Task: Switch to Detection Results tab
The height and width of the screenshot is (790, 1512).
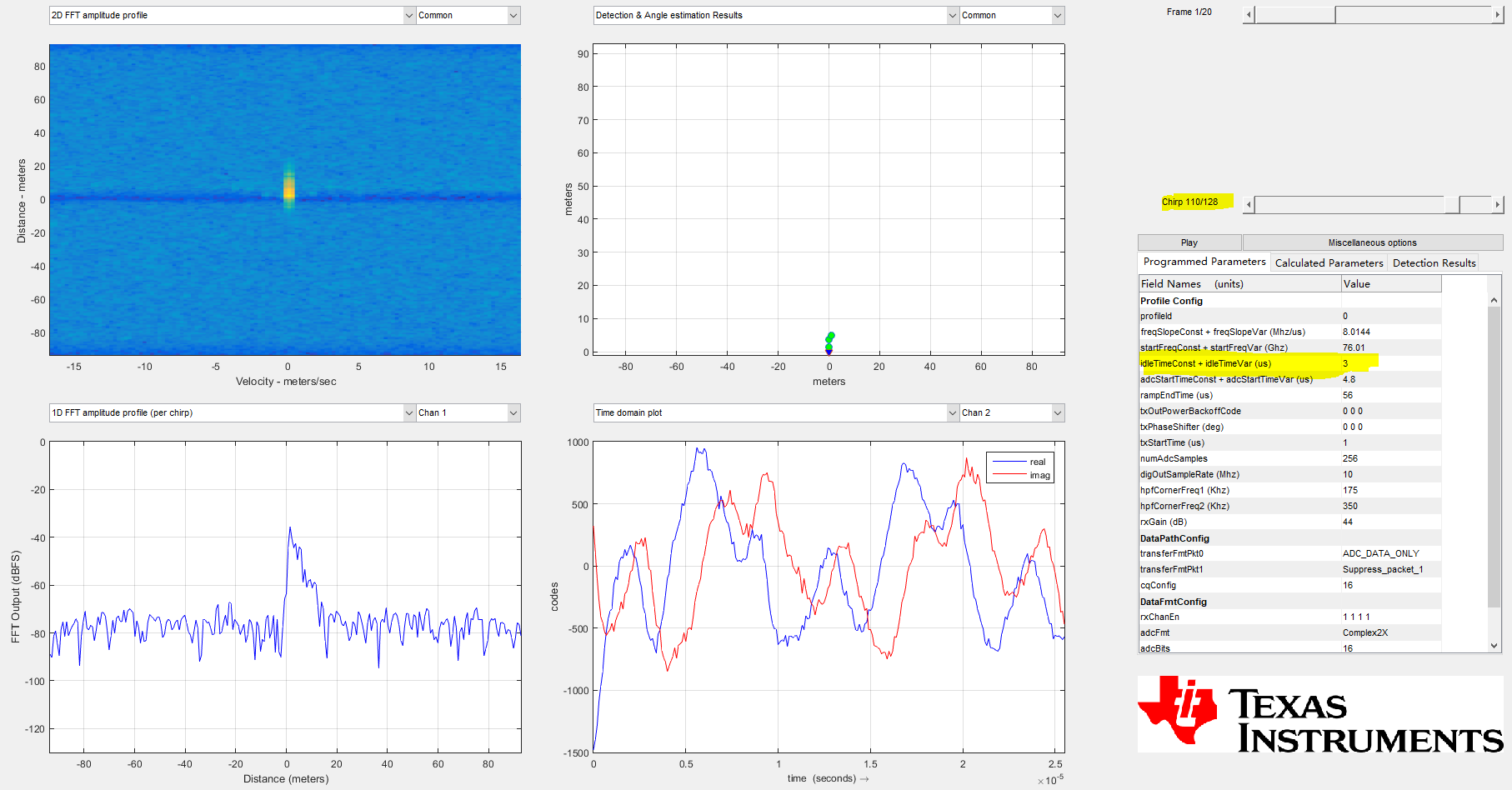Action: pos(1434,262)
